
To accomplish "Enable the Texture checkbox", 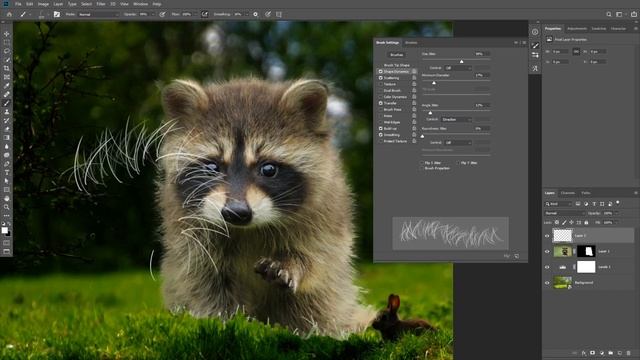I will pyautogui.click(x=380, y=84).
